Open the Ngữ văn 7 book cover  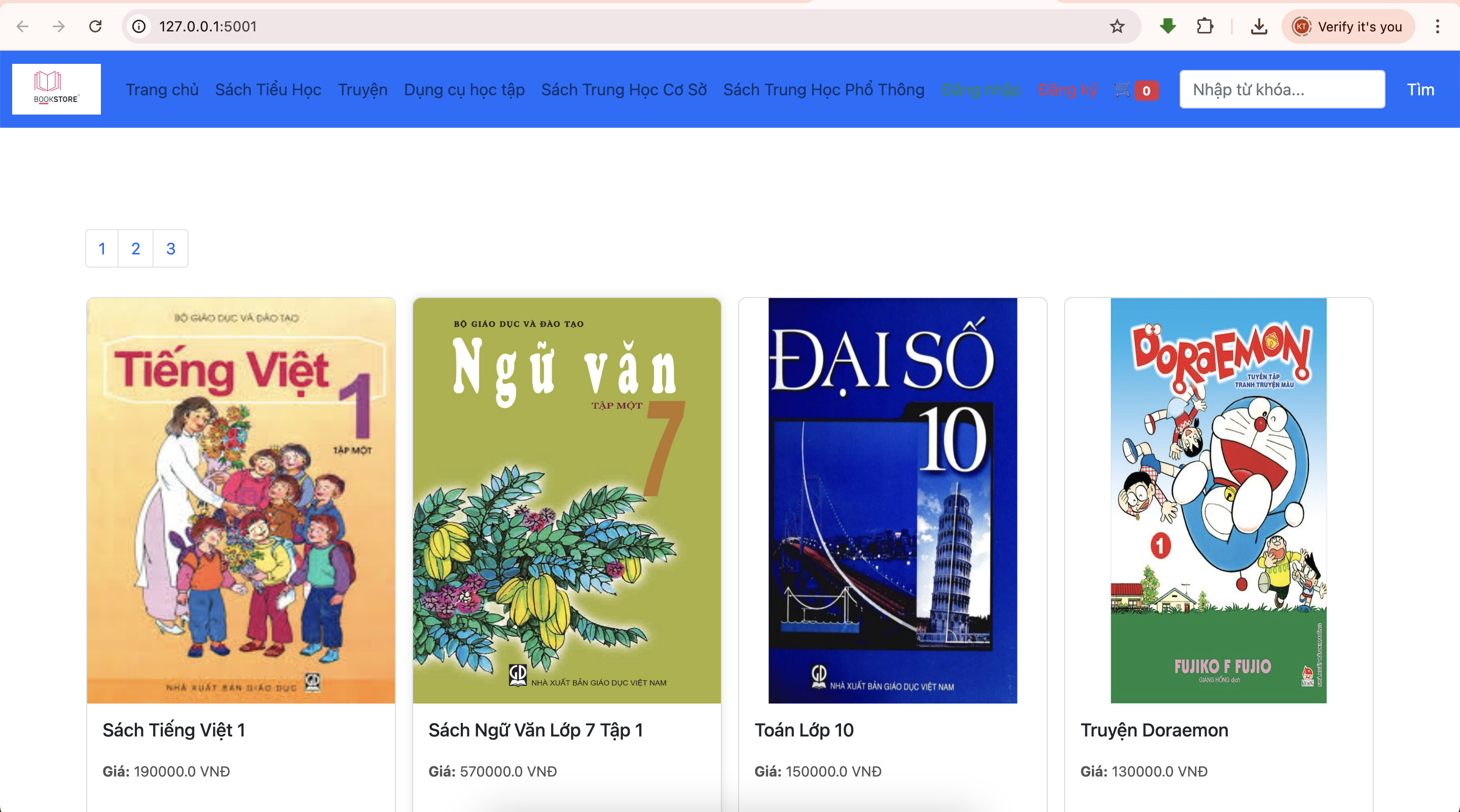coord(567,501)
